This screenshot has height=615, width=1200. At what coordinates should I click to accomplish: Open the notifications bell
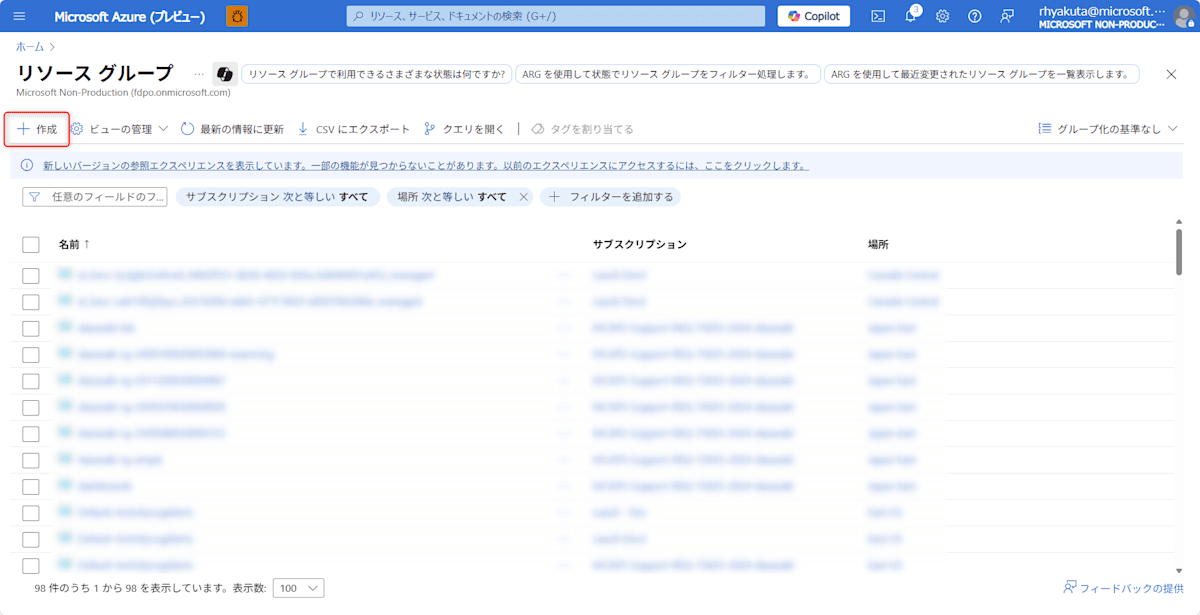click(911, 16)
